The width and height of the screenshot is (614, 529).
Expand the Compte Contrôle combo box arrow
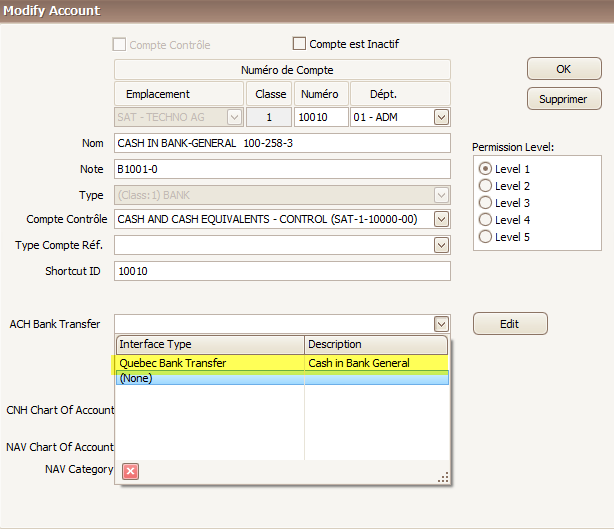tap(441, 219)
